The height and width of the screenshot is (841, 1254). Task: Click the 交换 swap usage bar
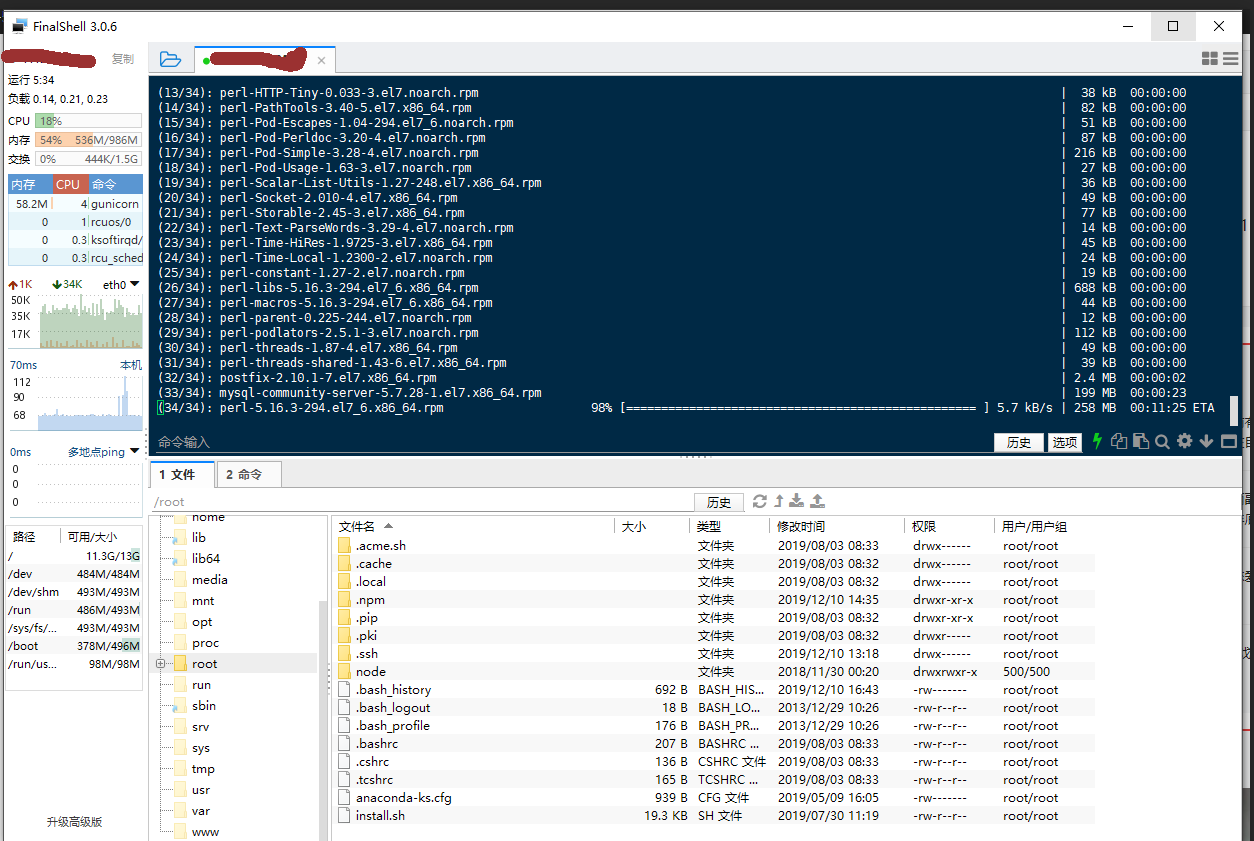88,159
